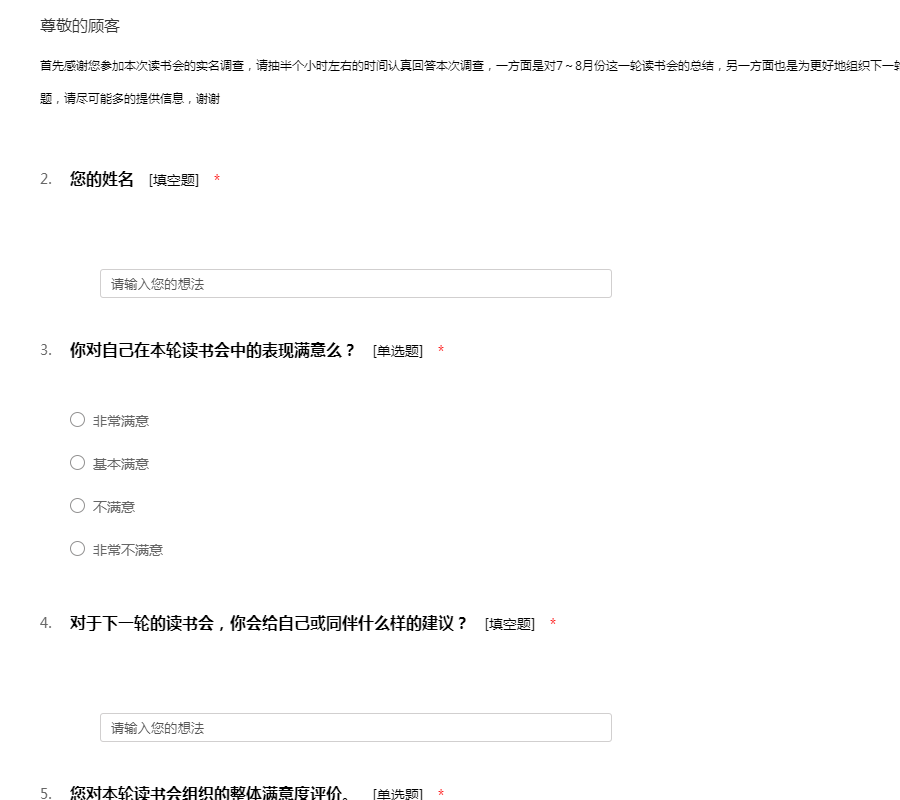900x800 pixels.
Task: Click question 4 title about 下一轮的读书会 建议
Action: point(268,624)
